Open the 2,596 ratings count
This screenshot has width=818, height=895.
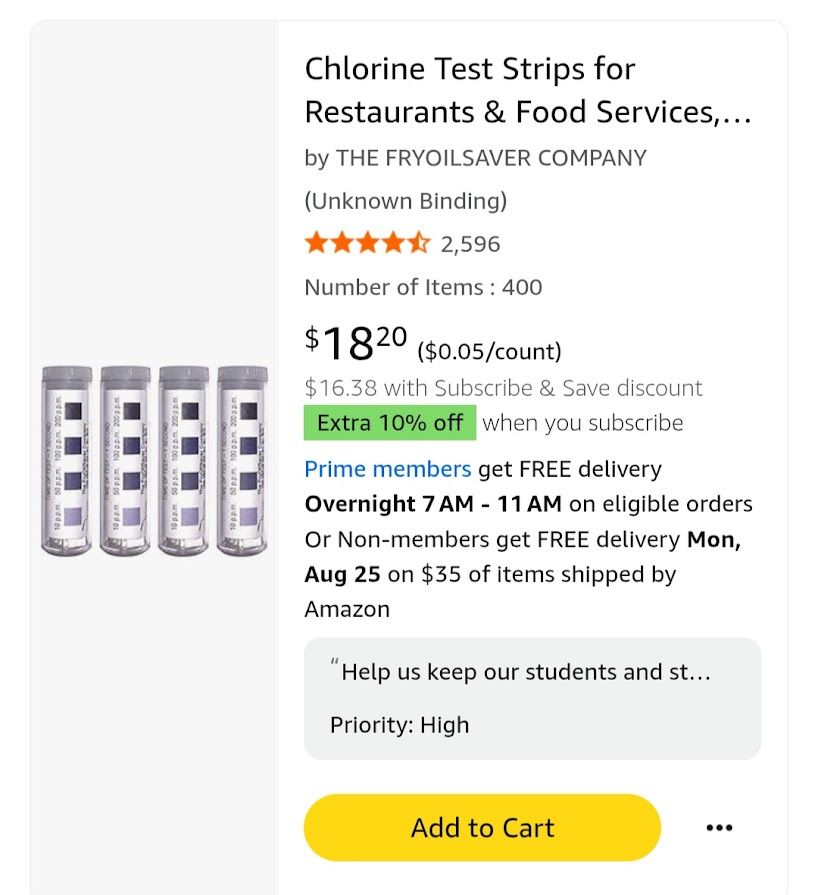pos(470,244)
